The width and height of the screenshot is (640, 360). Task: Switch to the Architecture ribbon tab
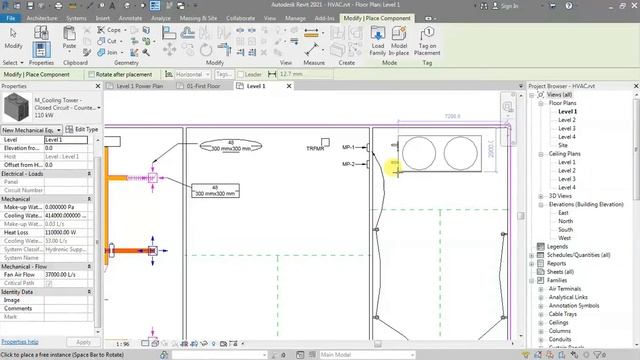point(42,18)
